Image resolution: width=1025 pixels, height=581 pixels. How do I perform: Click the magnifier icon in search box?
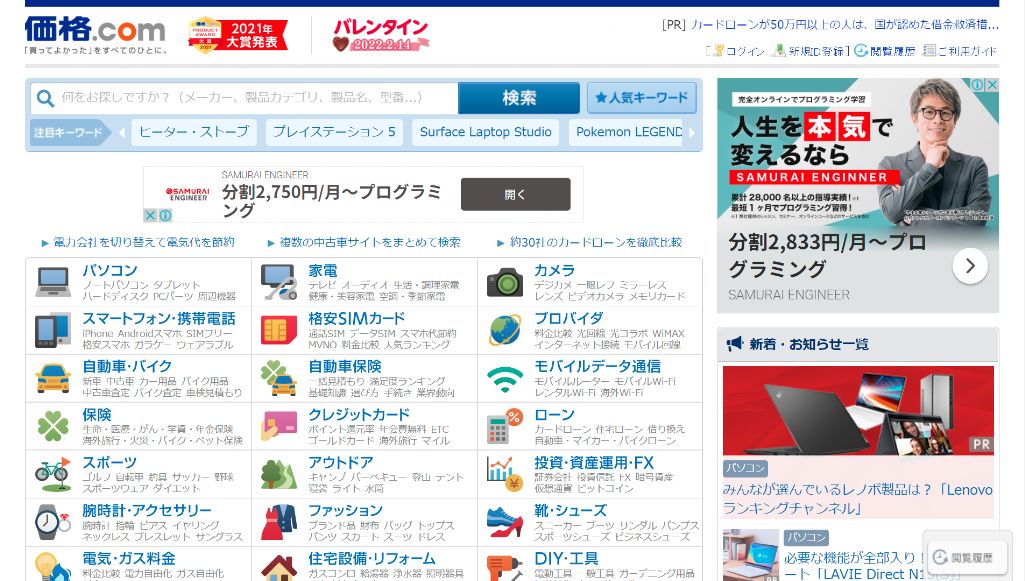tap(45, 99)
